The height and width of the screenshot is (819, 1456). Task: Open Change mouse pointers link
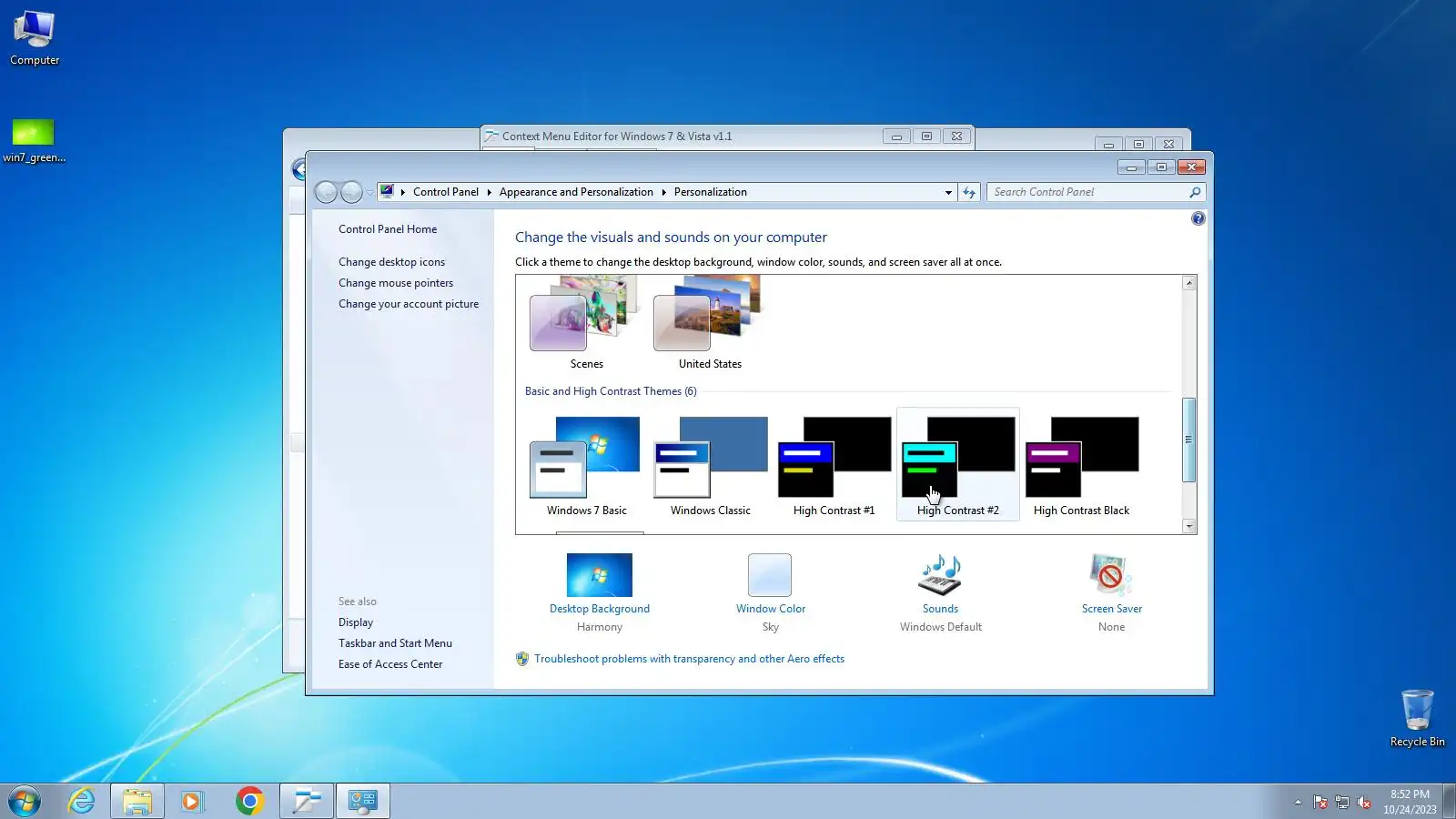coord(396,283)
